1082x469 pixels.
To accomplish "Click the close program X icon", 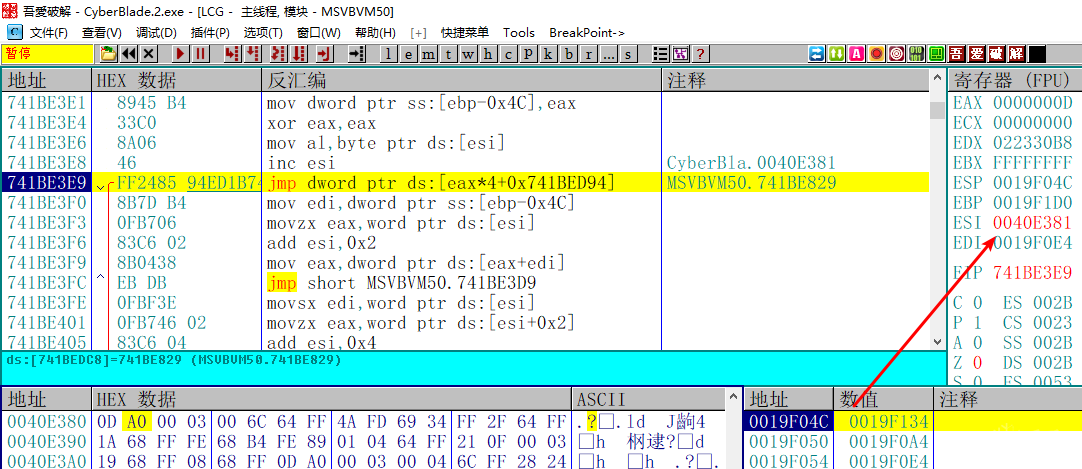I will 148,54.
